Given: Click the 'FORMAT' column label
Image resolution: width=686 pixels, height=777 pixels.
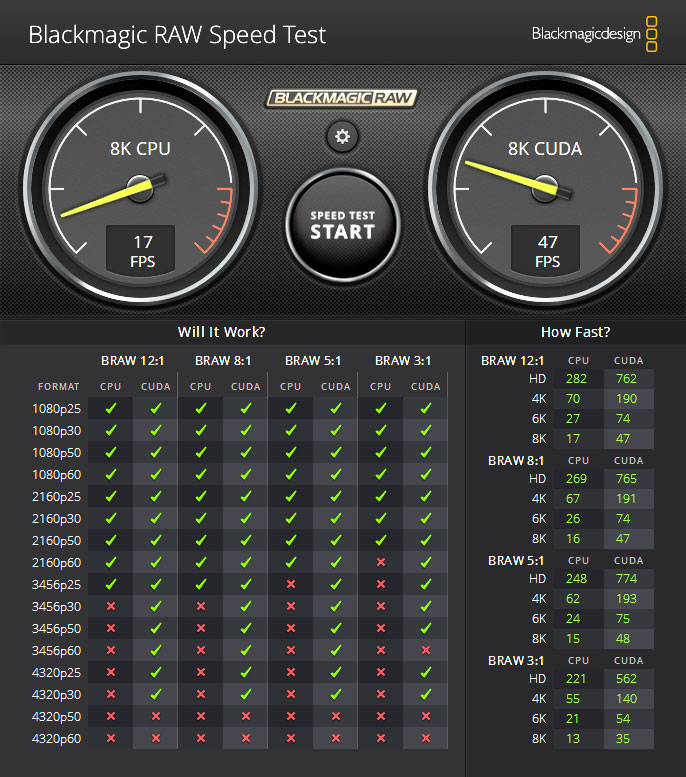Looking at the screenshot, I should [58, 387].
